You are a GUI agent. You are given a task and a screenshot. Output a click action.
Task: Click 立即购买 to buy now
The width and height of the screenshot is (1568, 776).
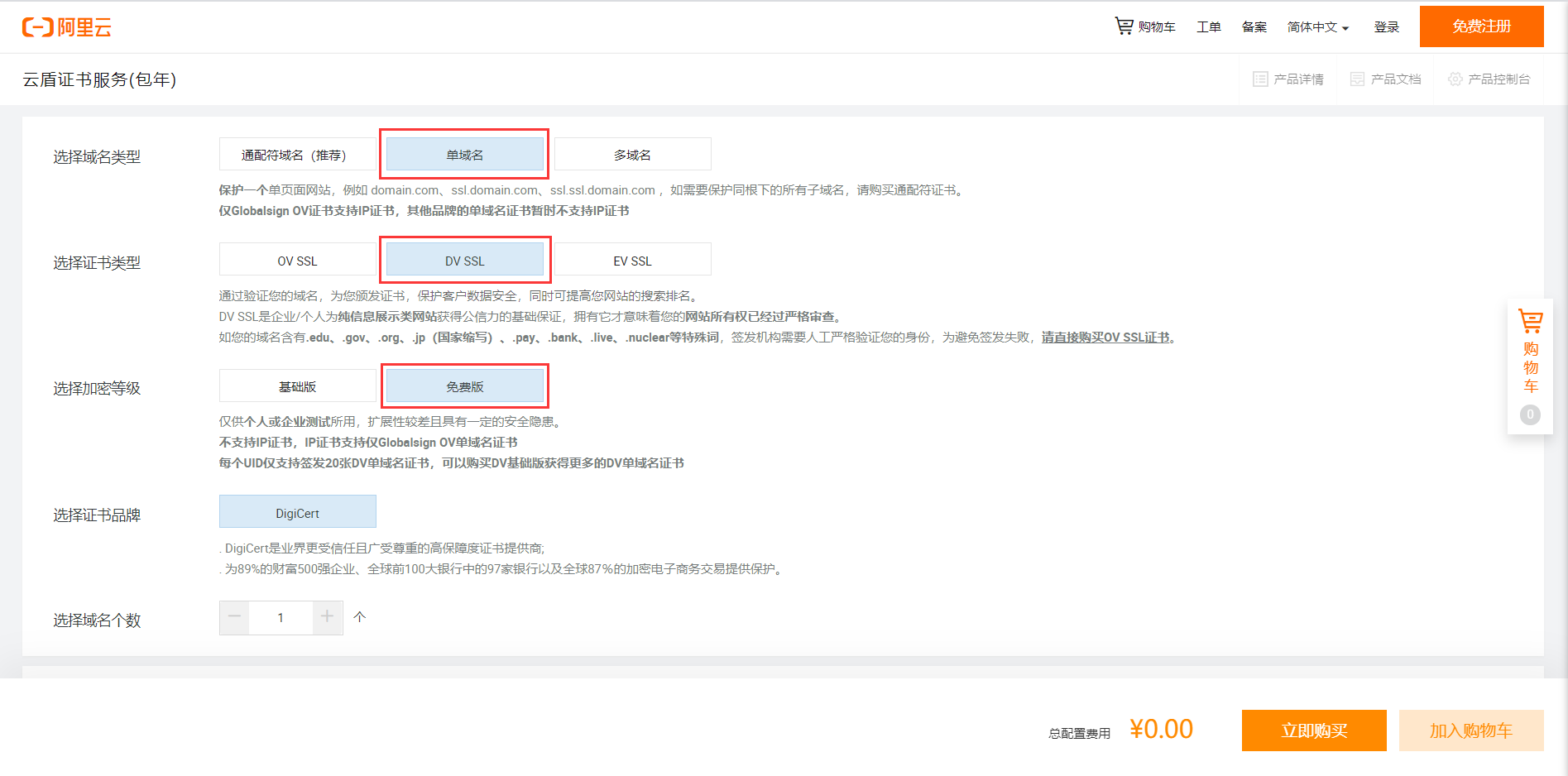coord(1314,730)
